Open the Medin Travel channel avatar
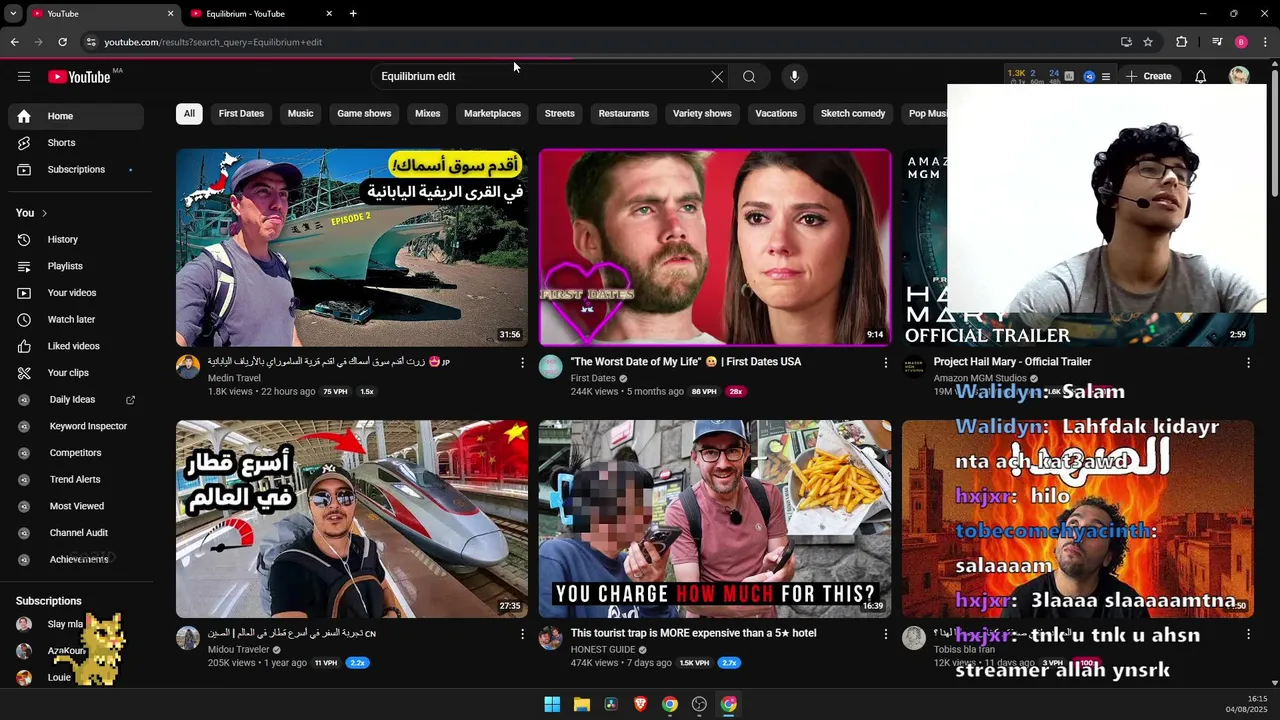The height and width of the screenshot is (720, 1280). pyautogui.click(x=188, y=366)
